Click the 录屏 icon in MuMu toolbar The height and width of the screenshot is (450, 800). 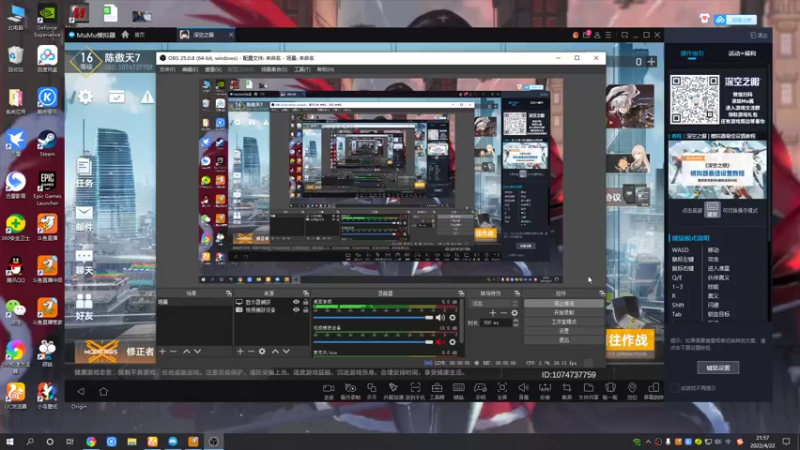point(329,391)
